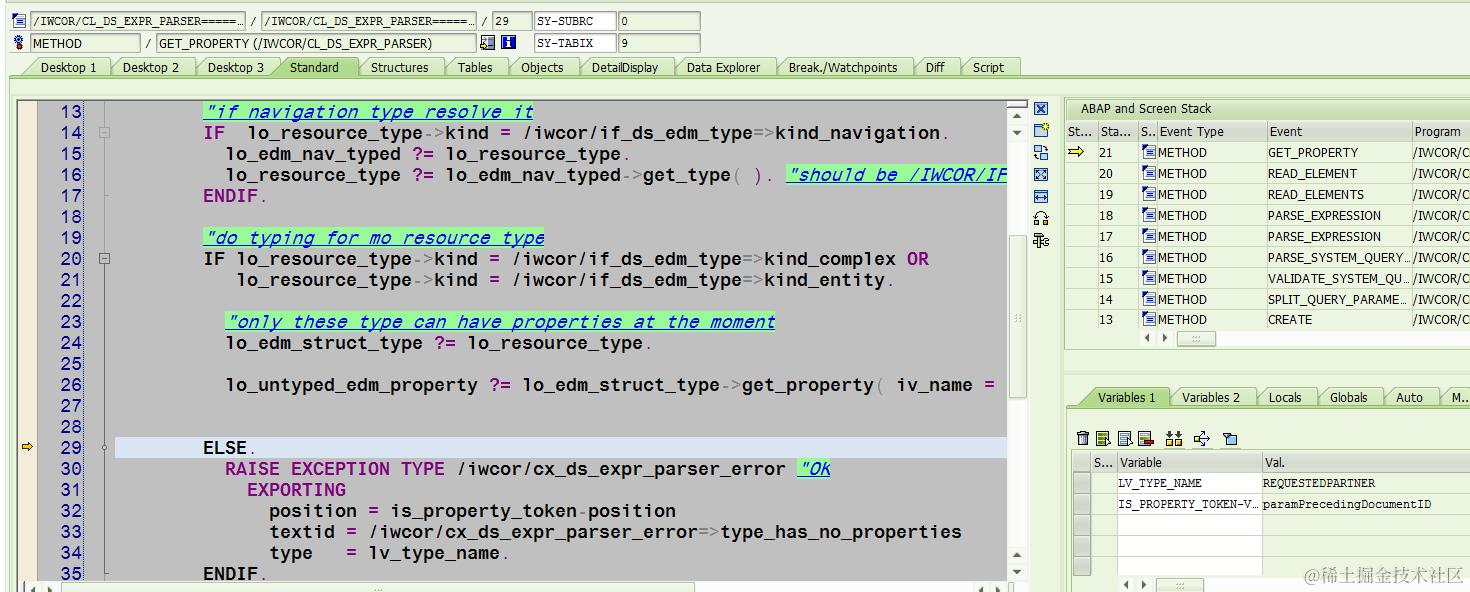Click the horizontal maximize tool icon
The image size is (1470, 592).
coord(1041,197)
